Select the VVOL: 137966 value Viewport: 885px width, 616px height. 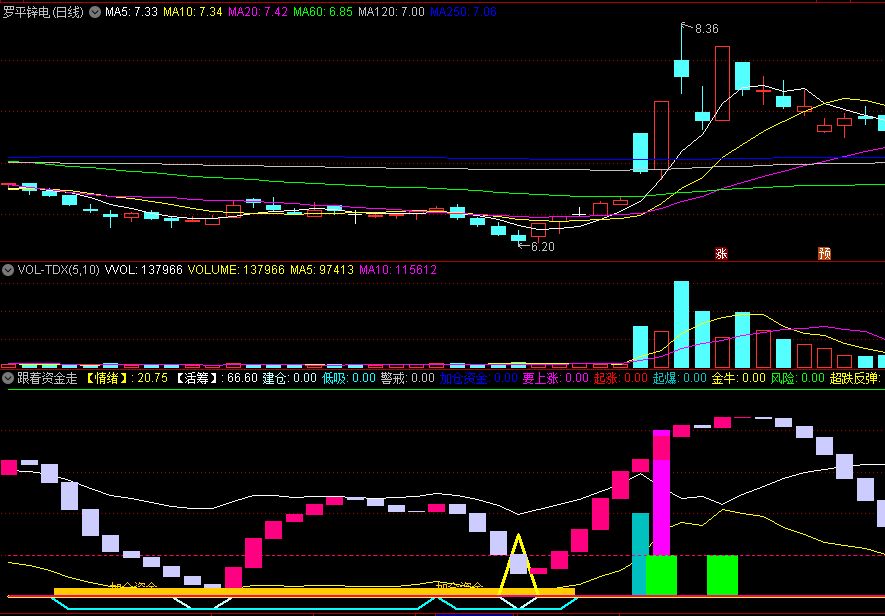(x=144, y=270)
